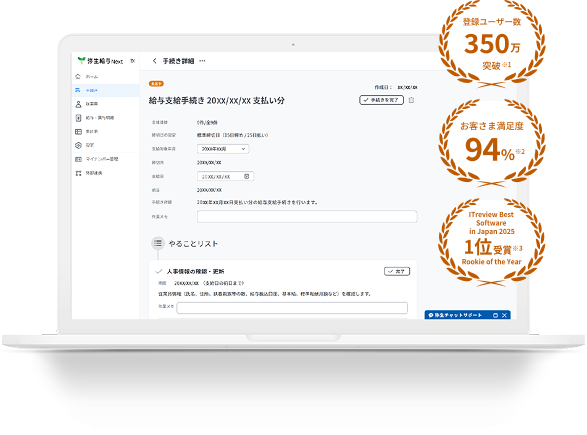The width and height of the screenshot is (587, 435).
Task: Click the list icon next to やることリスト
Action: pyautogui.click(x=158, y=243)
